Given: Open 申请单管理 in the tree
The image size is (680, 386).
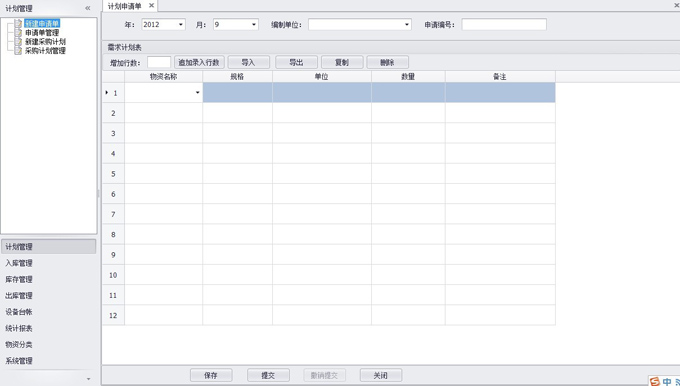Looking at the screenshot, I should tap(42, 33).
